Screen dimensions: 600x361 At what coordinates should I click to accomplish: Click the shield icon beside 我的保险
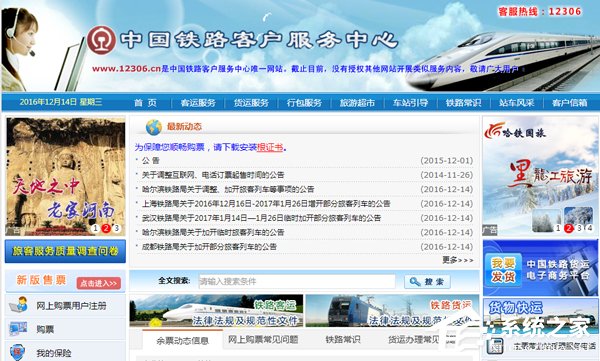tap(18, 352)
